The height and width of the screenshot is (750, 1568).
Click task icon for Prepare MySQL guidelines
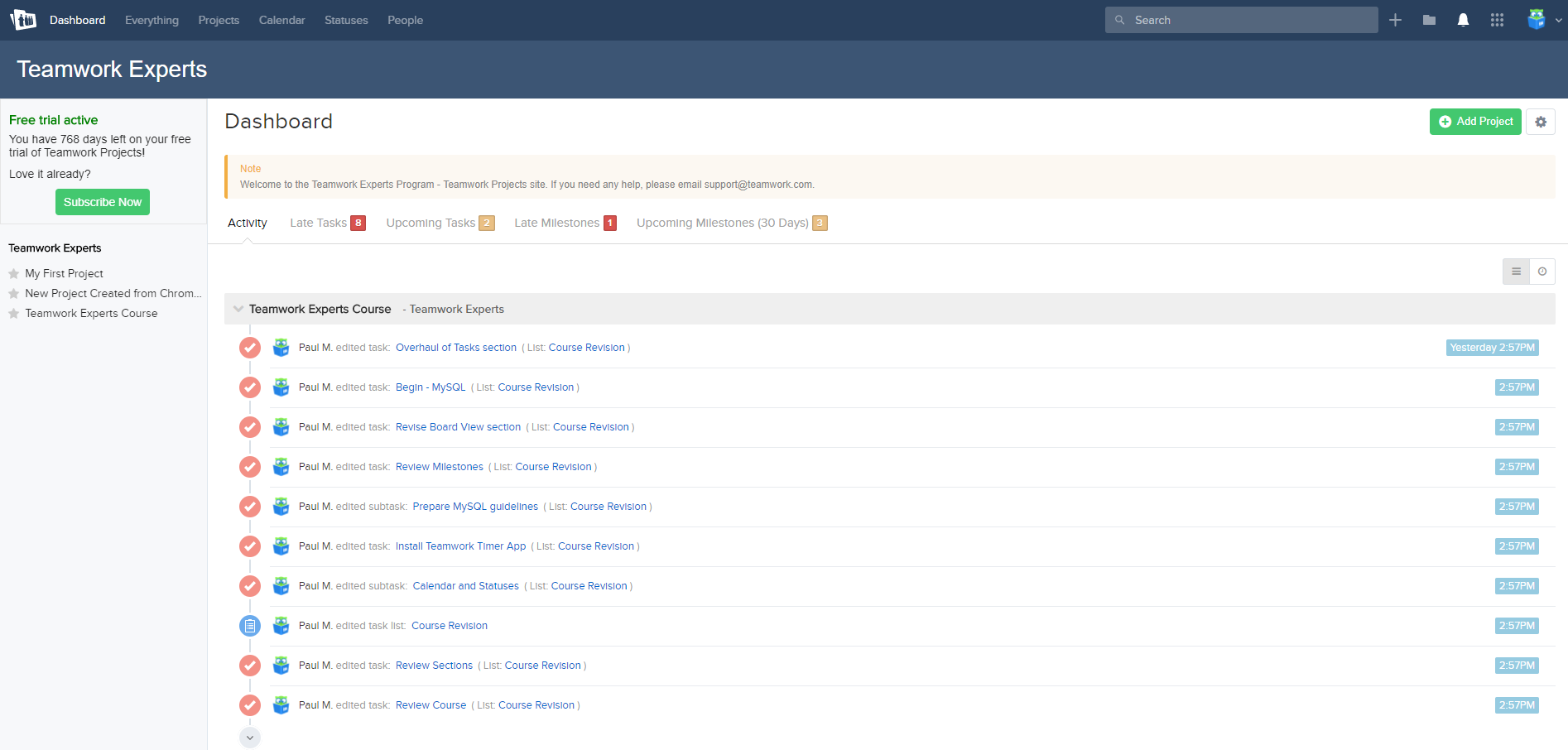coord(250,507)
